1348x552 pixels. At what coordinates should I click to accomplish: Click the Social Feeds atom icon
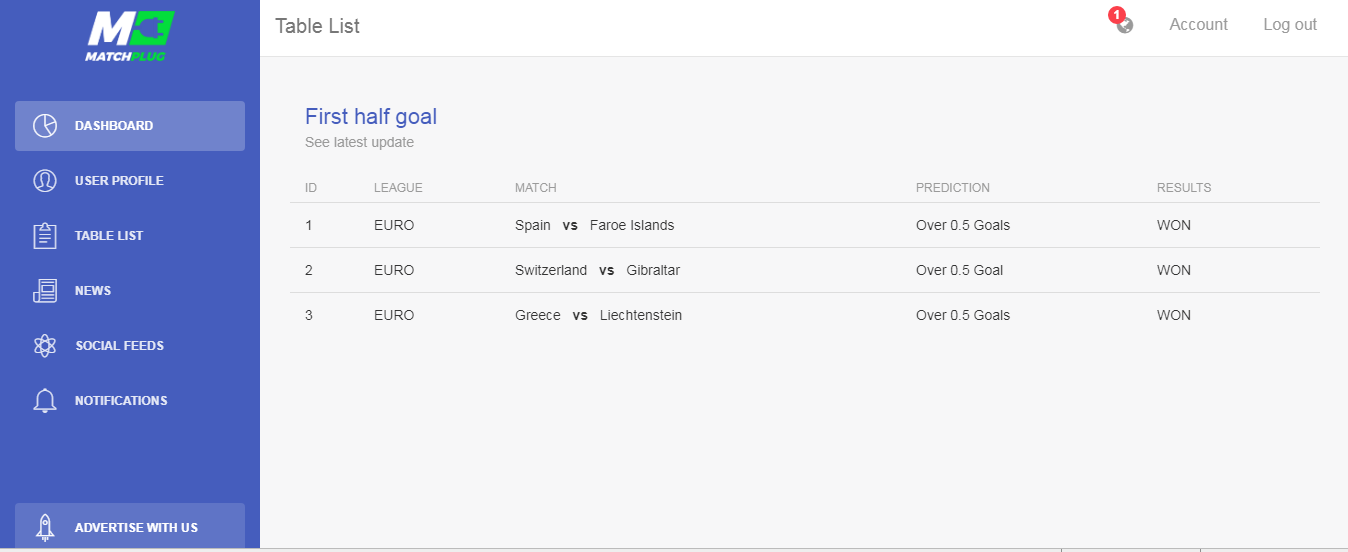(45, 346)
